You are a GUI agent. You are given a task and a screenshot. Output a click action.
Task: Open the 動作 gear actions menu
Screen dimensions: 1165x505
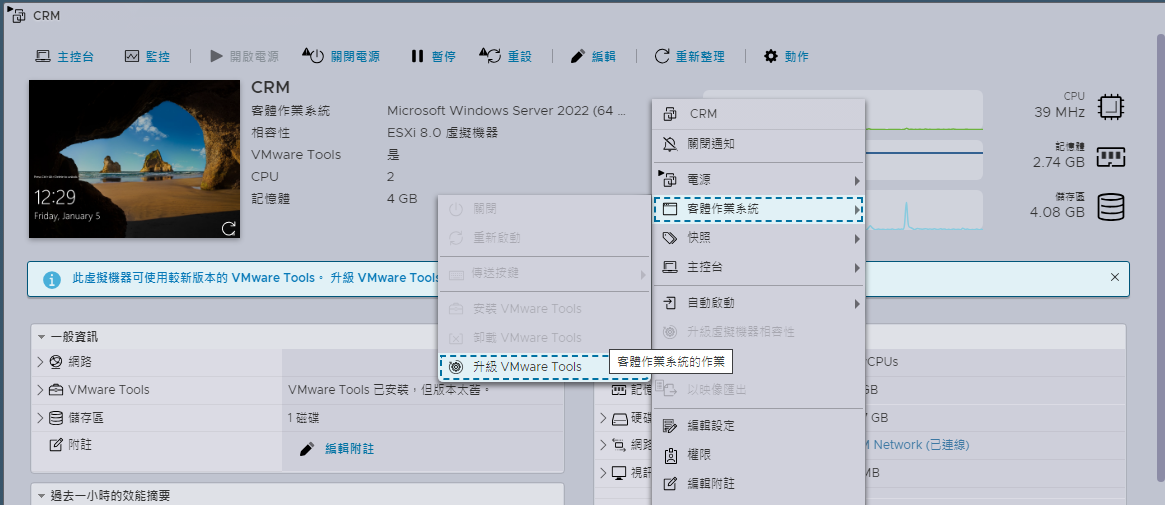click(x=786, y=57)
